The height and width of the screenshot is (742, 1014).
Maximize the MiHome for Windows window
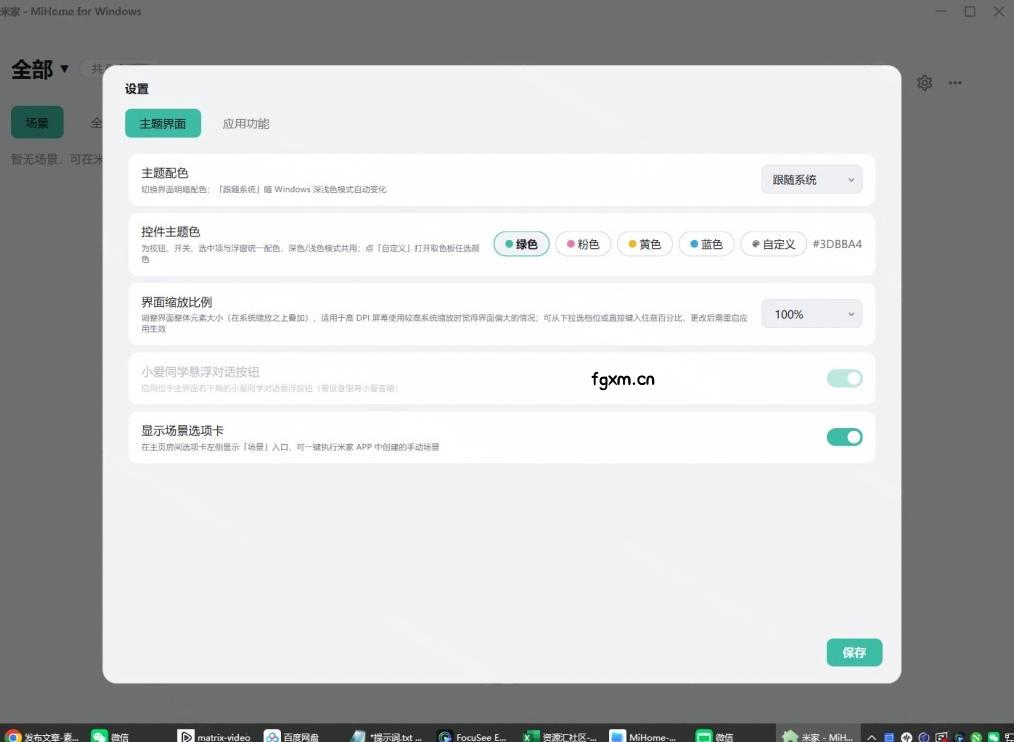pyautogui.click(x=970, y=11)
